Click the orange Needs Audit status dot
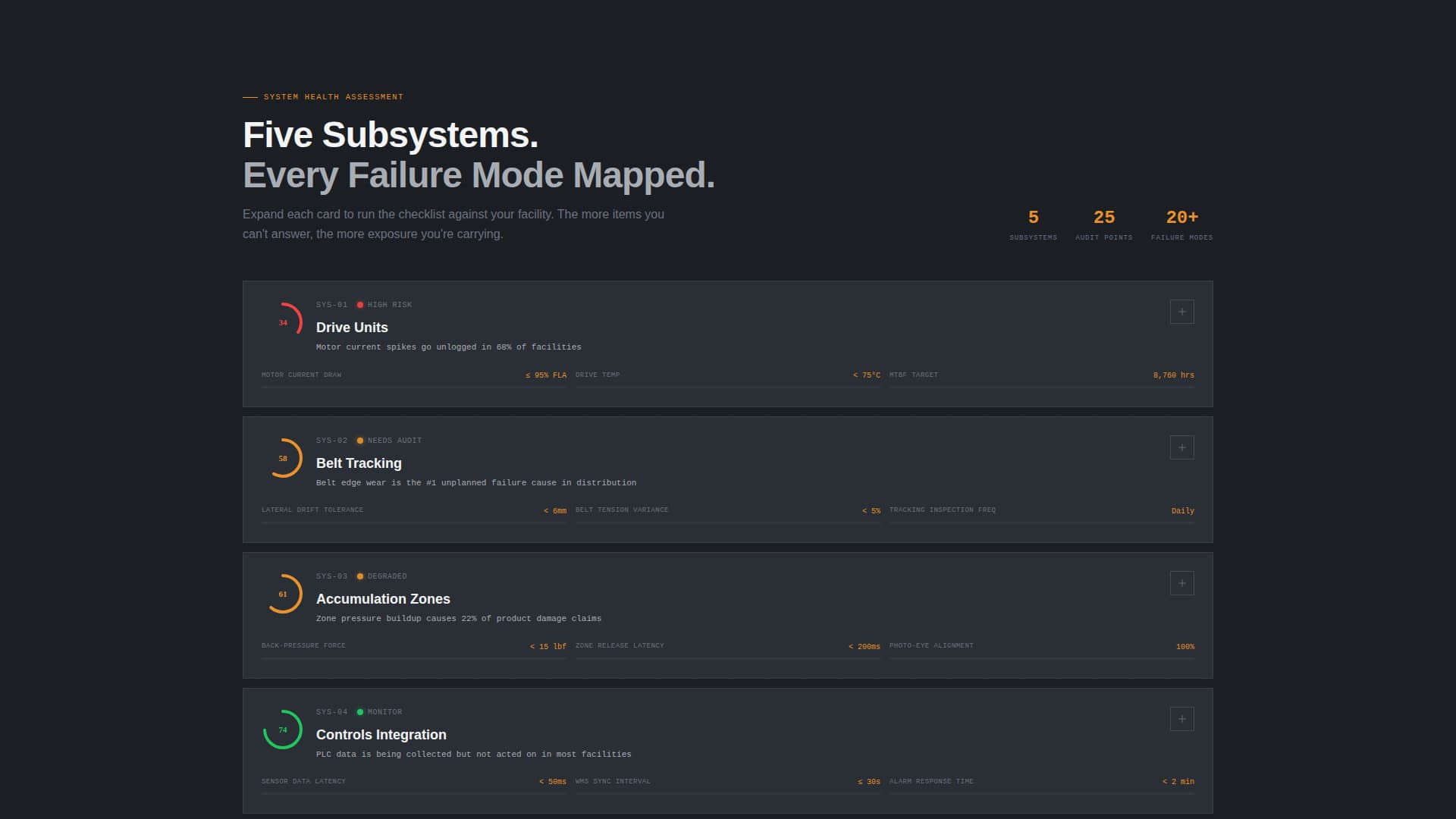1456x819 pixels. point(360,441)
